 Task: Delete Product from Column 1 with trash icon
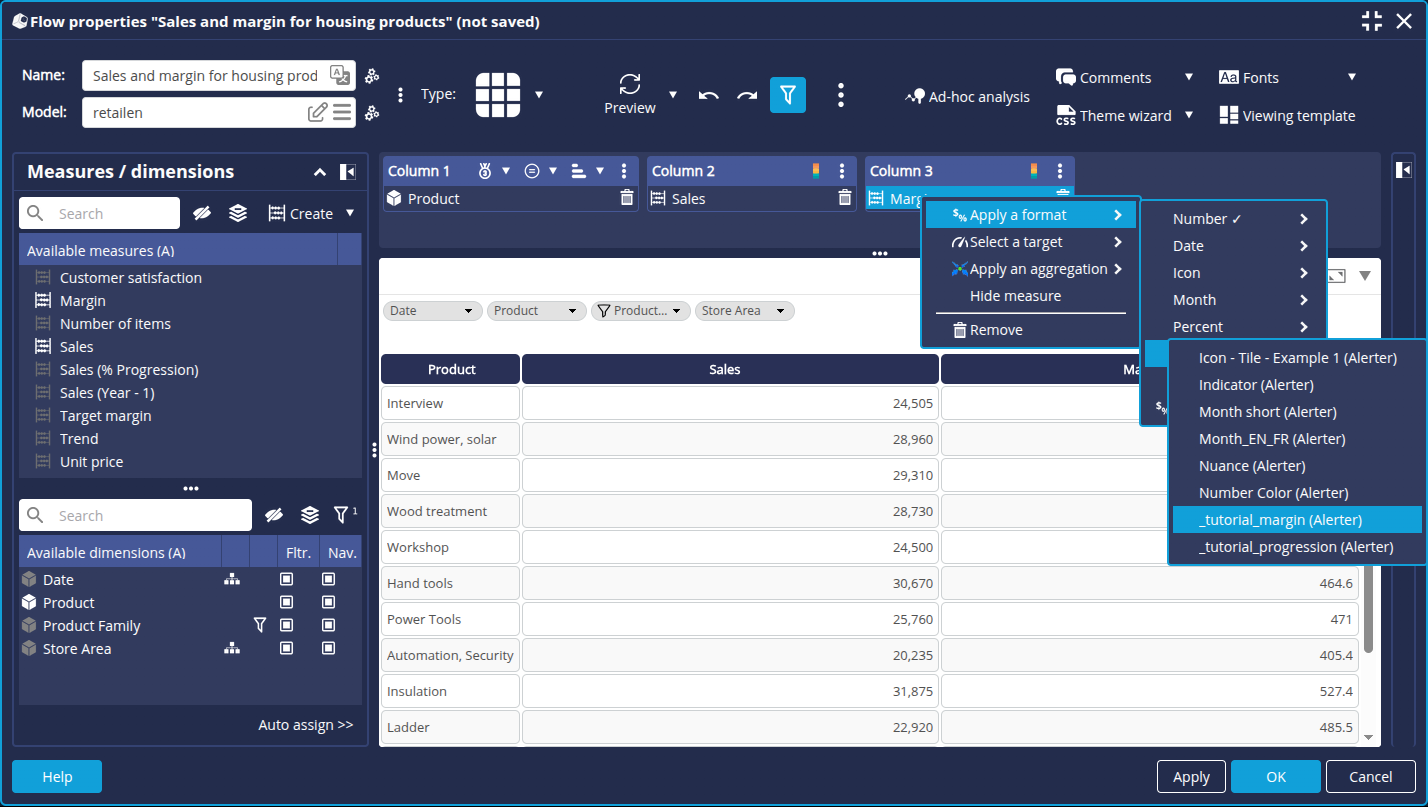(627, 198)
